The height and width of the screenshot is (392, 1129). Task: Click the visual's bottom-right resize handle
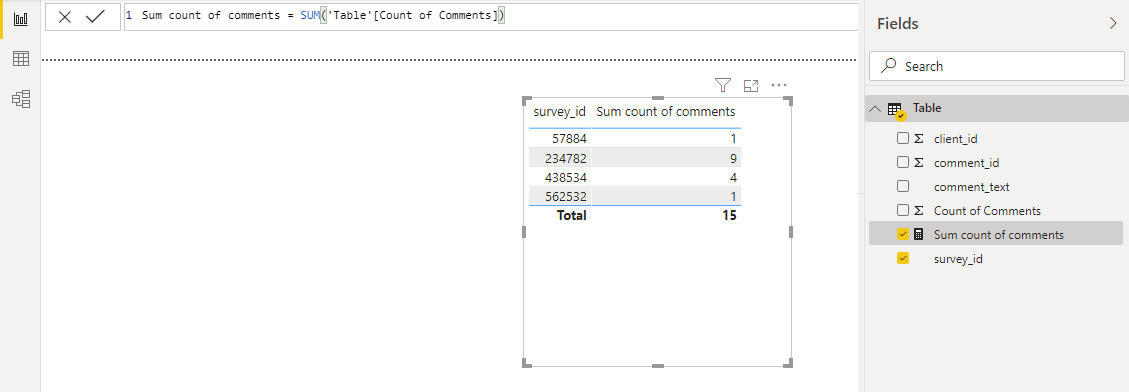pos(788,362)
